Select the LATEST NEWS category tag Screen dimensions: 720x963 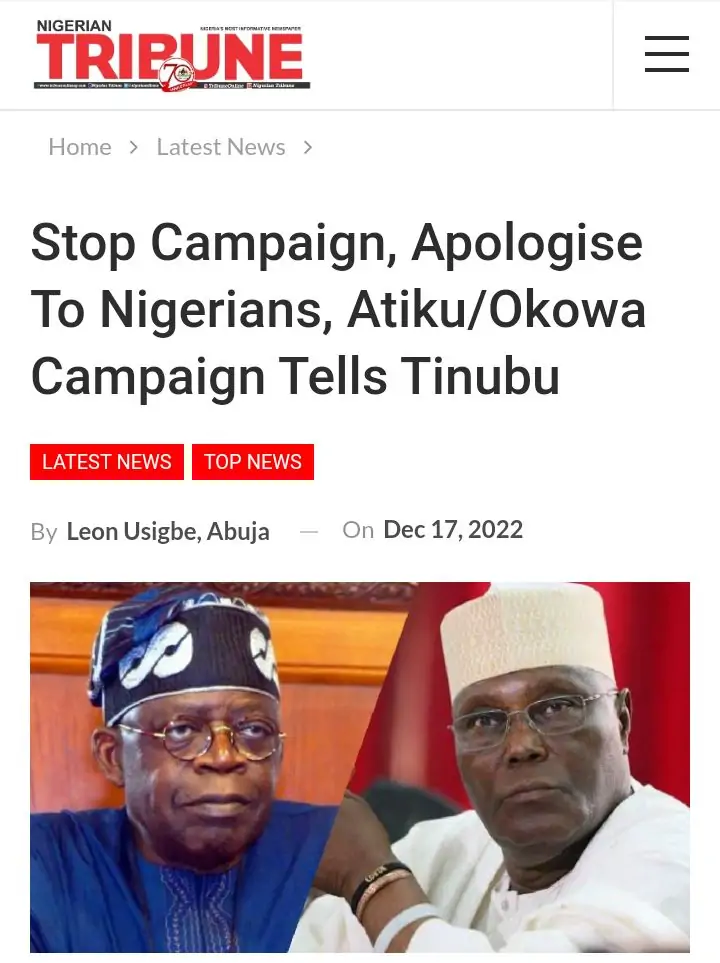107,462
